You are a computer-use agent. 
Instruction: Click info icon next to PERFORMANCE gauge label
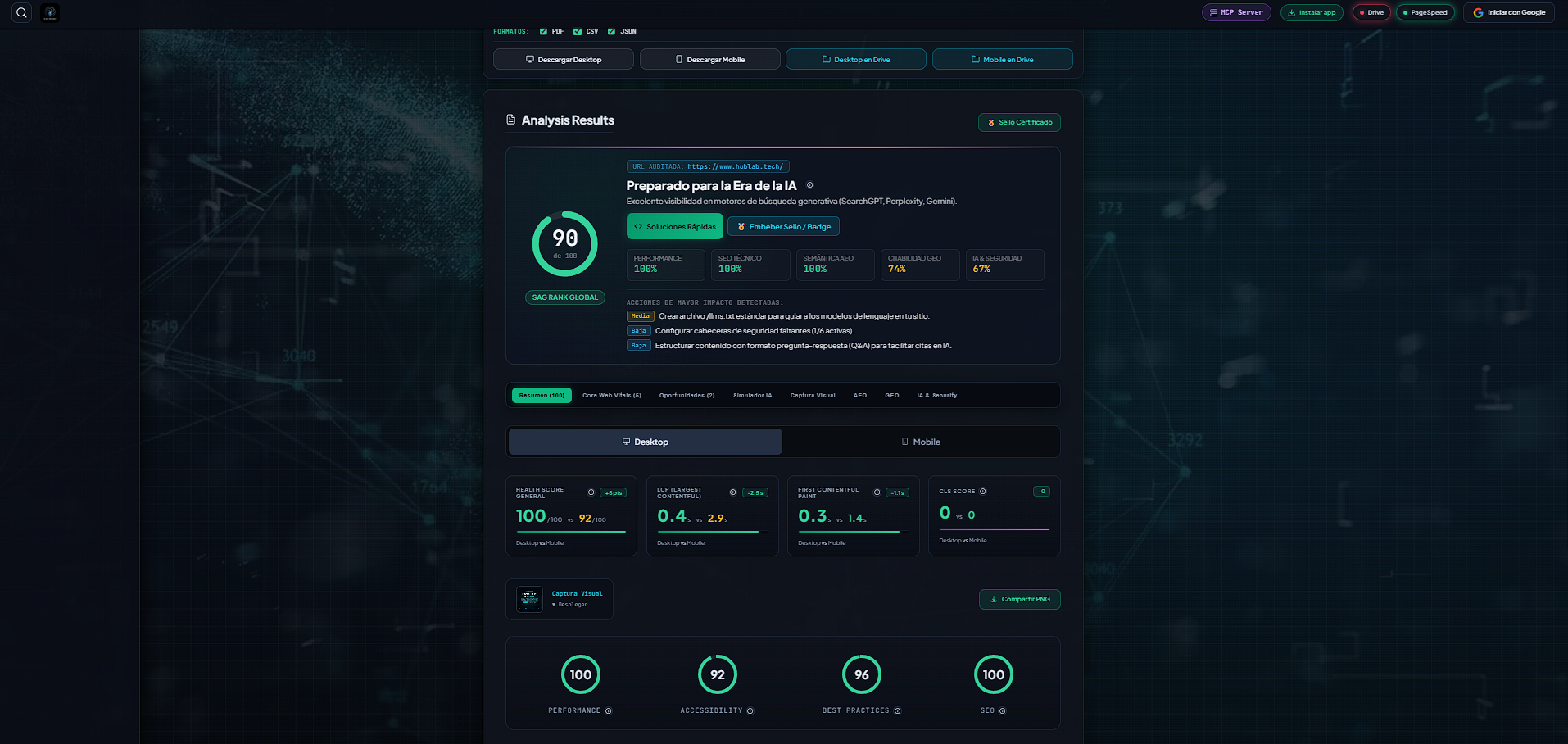609,711
